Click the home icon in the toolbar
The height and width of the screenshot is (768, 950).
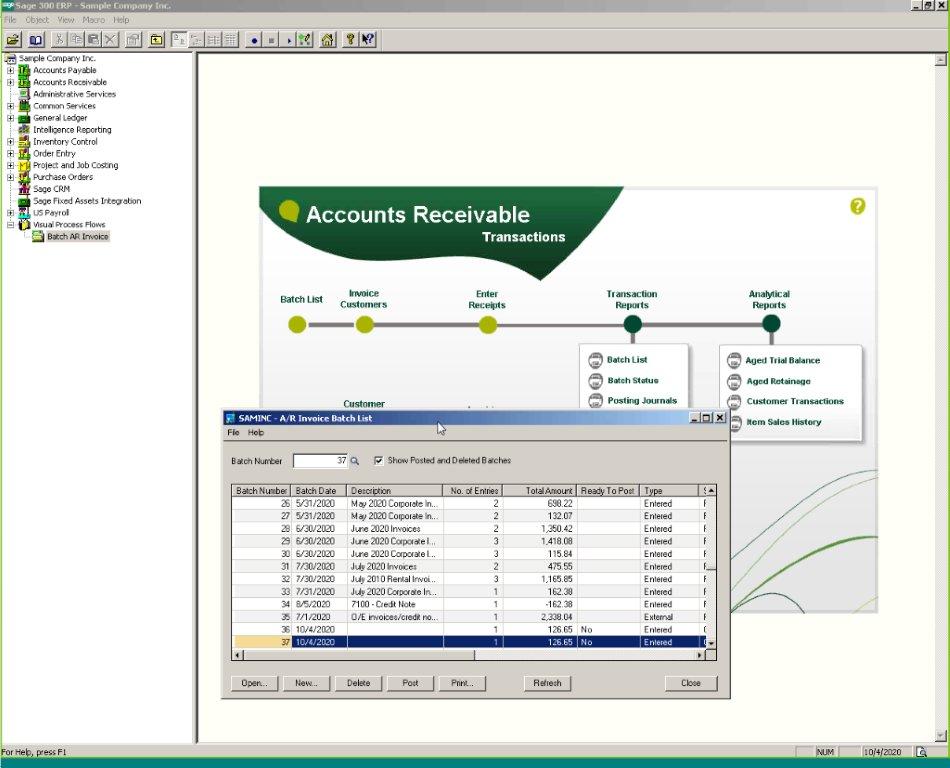(327, 40)
